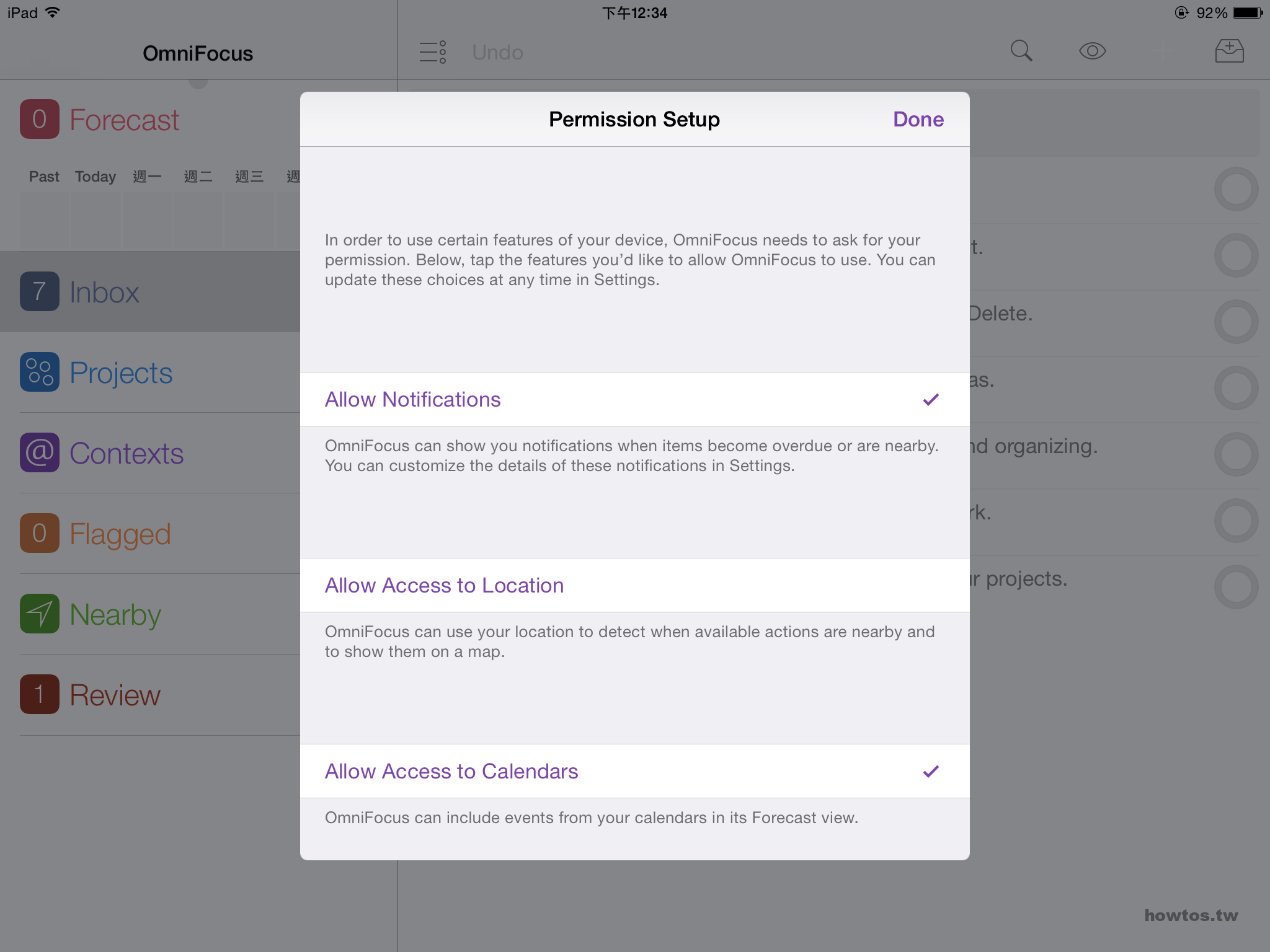
Task: Toggle Allow Access to Calendars
Action: 634,771
